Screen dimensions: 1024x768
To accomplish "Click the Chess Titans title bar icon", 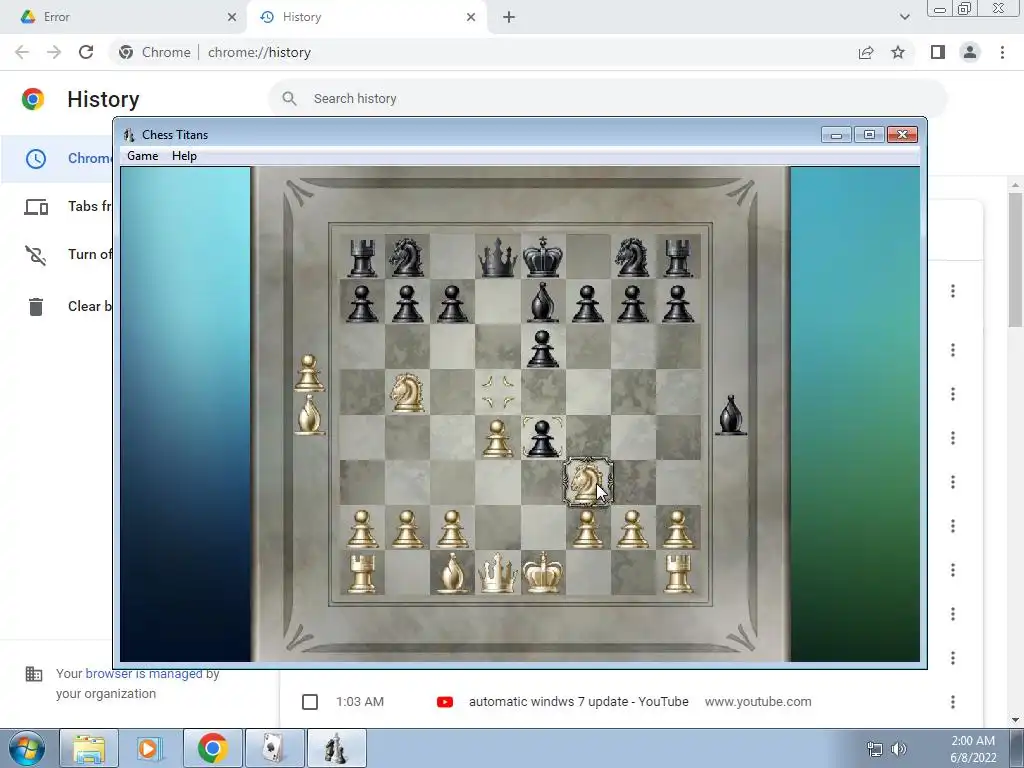I will [129, 135].
